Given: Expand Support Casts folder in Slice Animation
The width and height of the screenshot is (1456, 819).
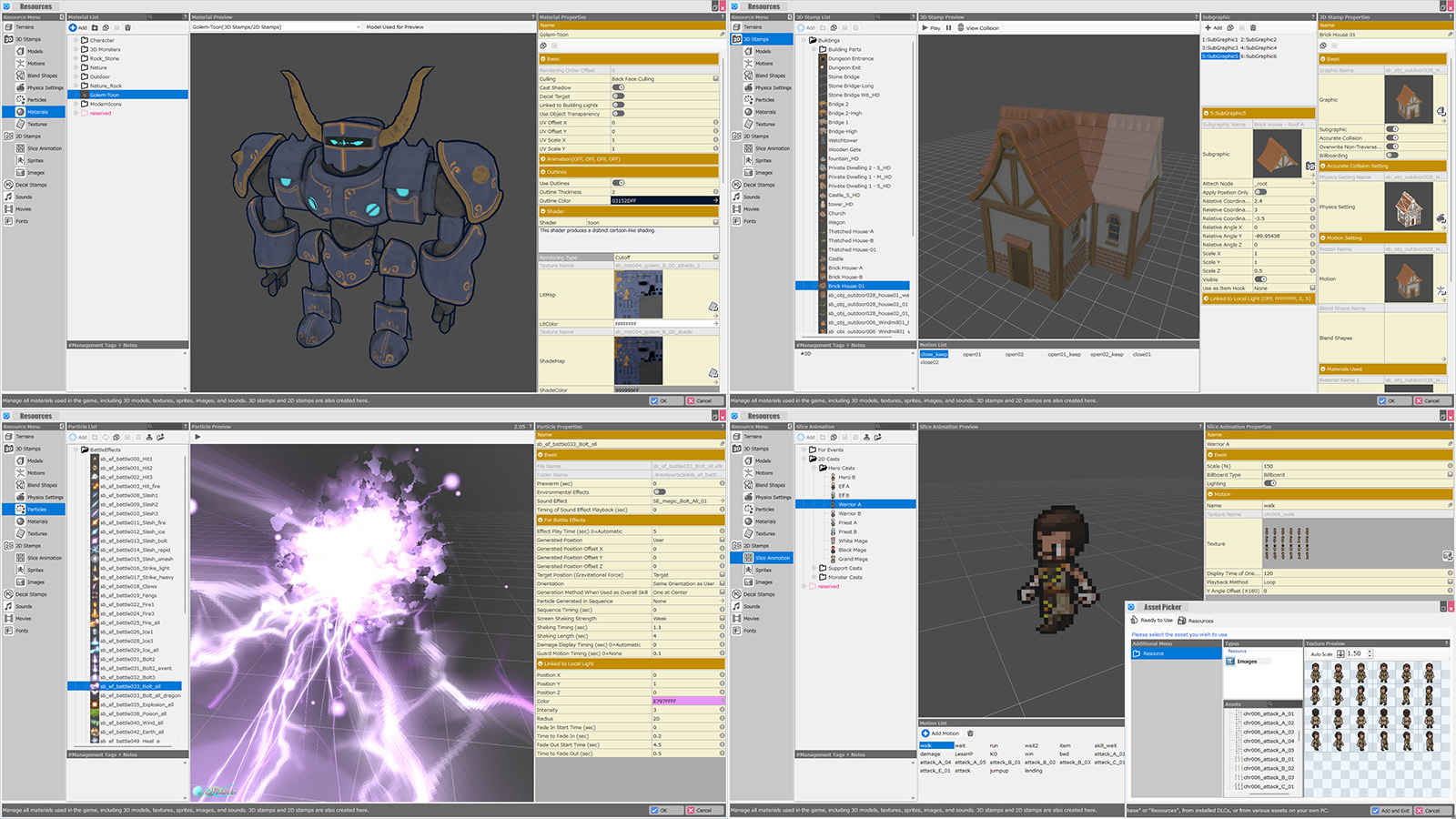Looking at the screenshot, I should pyautogui.click(x=815, y=568).
